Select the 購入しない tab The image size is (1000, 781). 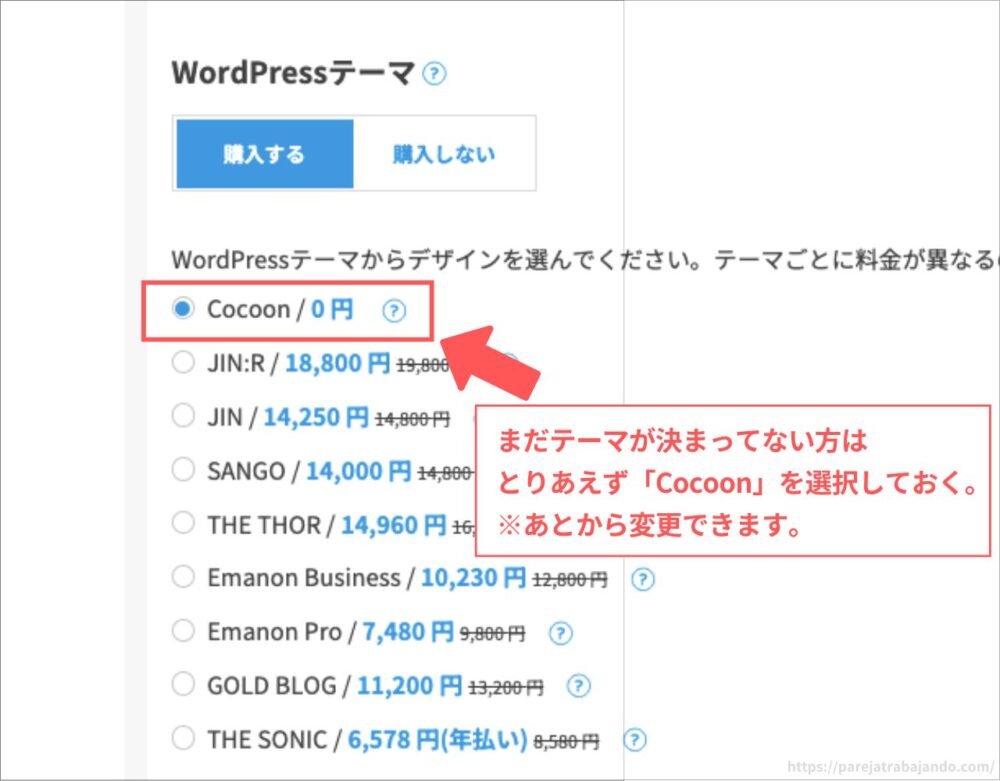coord(444,154)
